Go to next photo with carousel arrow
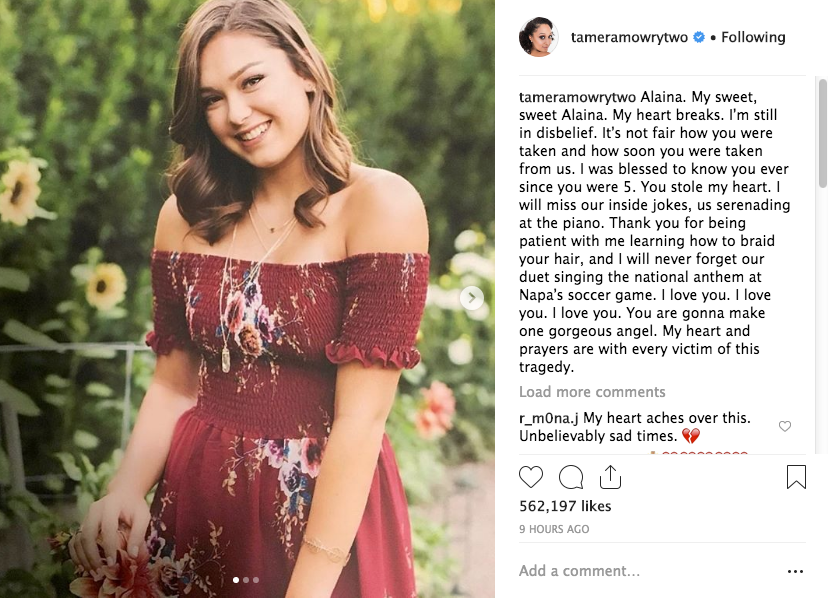This screenshot has height=598, width=828. click(x=471, y=298)
